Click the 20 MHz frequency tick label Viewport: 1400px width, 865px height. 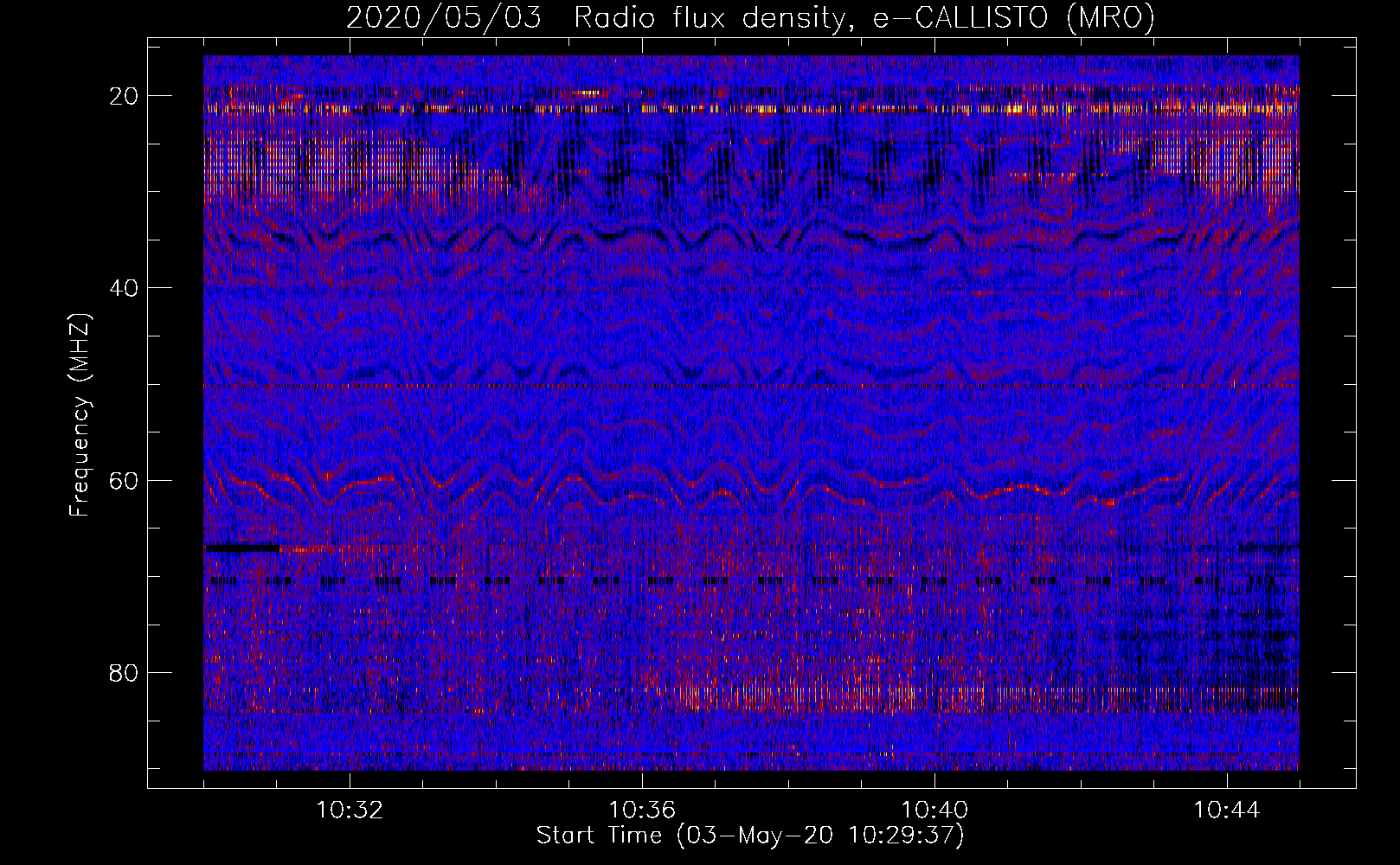point(124,96)
